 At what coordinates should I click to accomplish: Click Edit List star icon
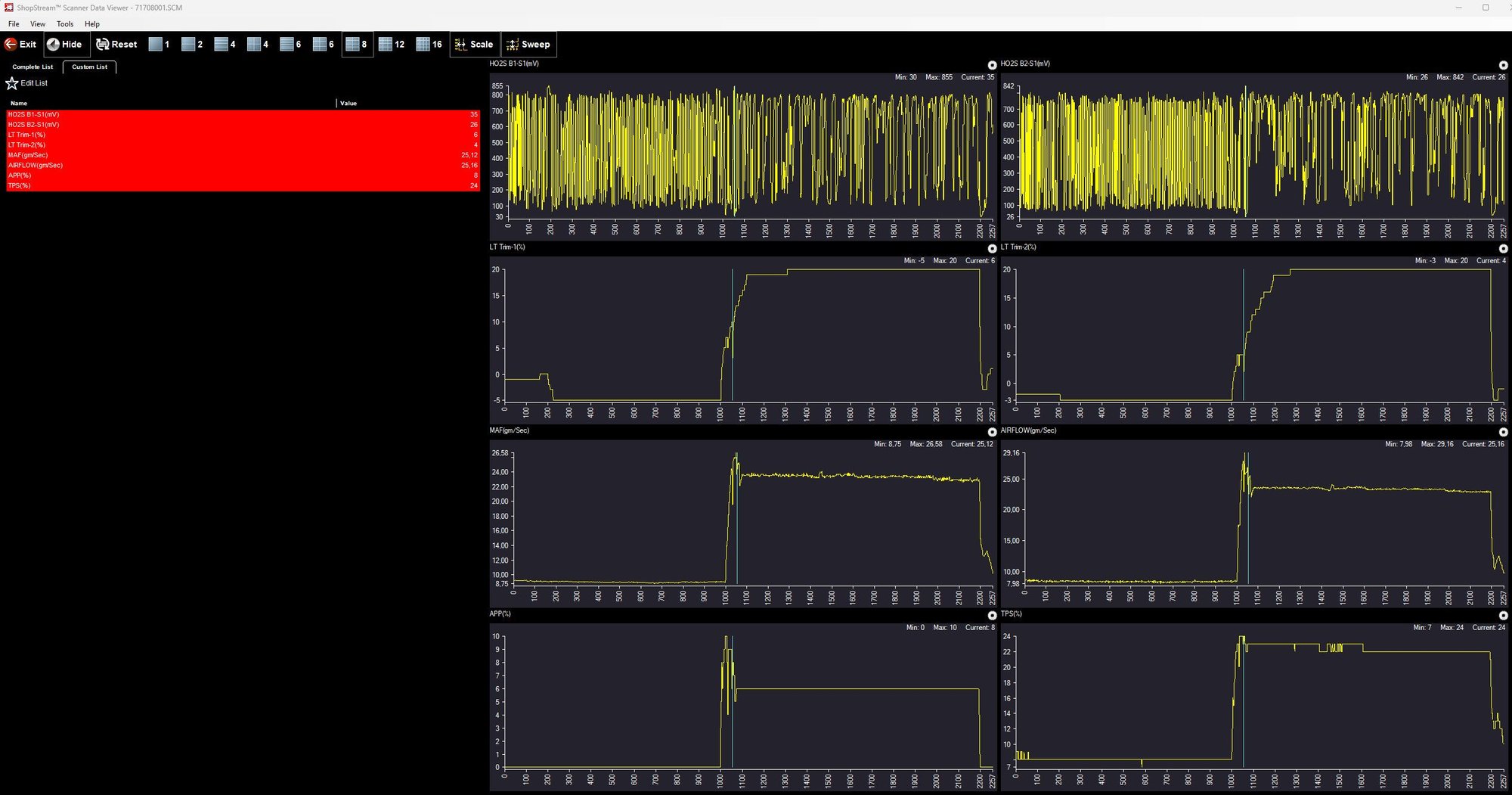point(12,83)
